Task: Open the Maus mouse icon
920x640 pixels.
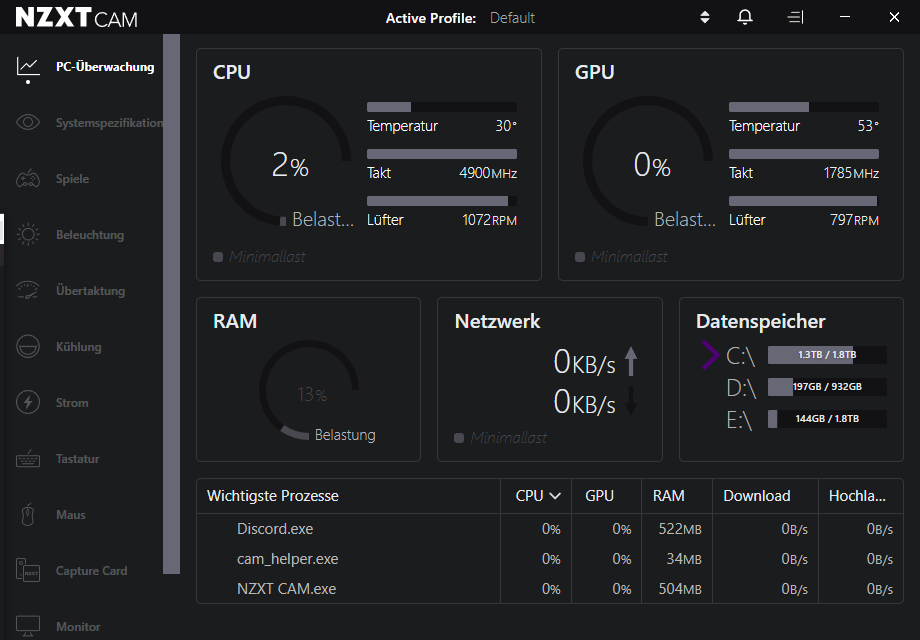Action: 28,514
